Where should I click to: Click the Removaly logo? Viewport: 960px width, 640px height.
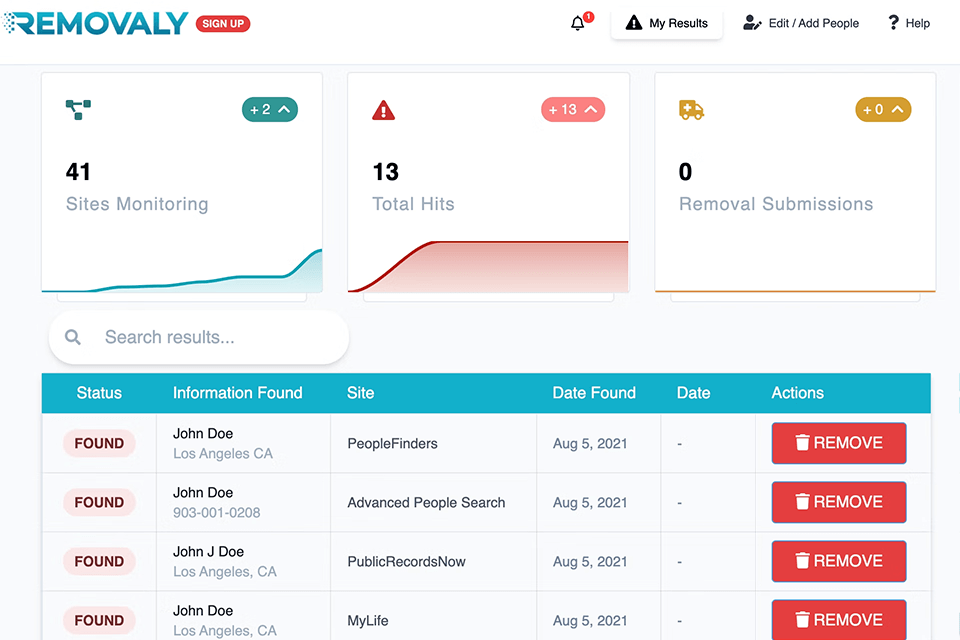pyautogui.click(x=95, y=23)
